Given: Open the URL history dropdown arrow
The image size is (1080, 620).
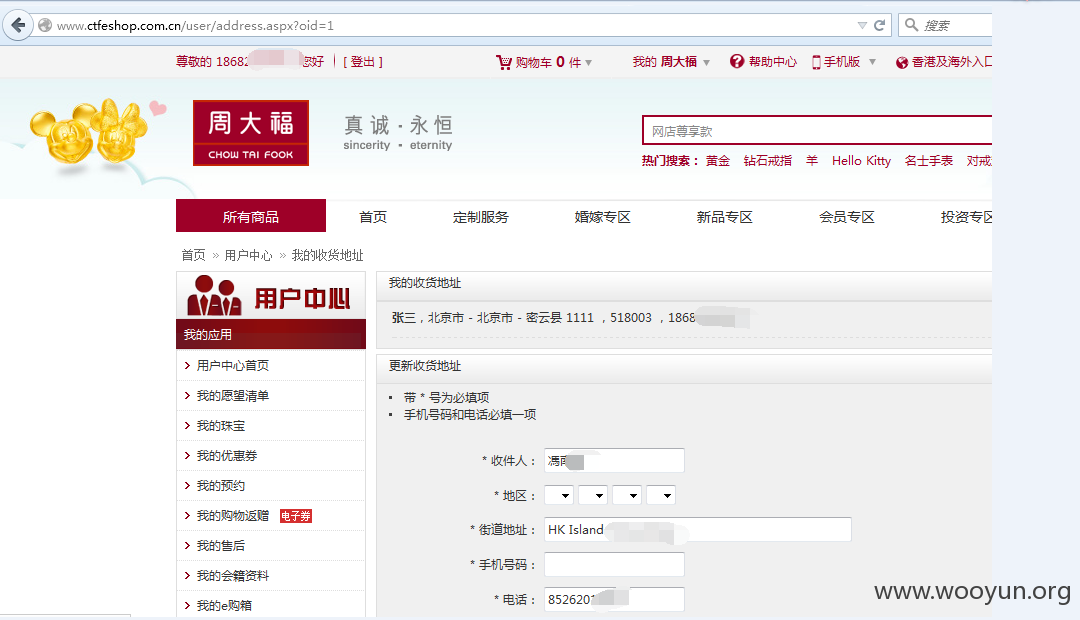Looking at the screenshot, I should 862,25.
